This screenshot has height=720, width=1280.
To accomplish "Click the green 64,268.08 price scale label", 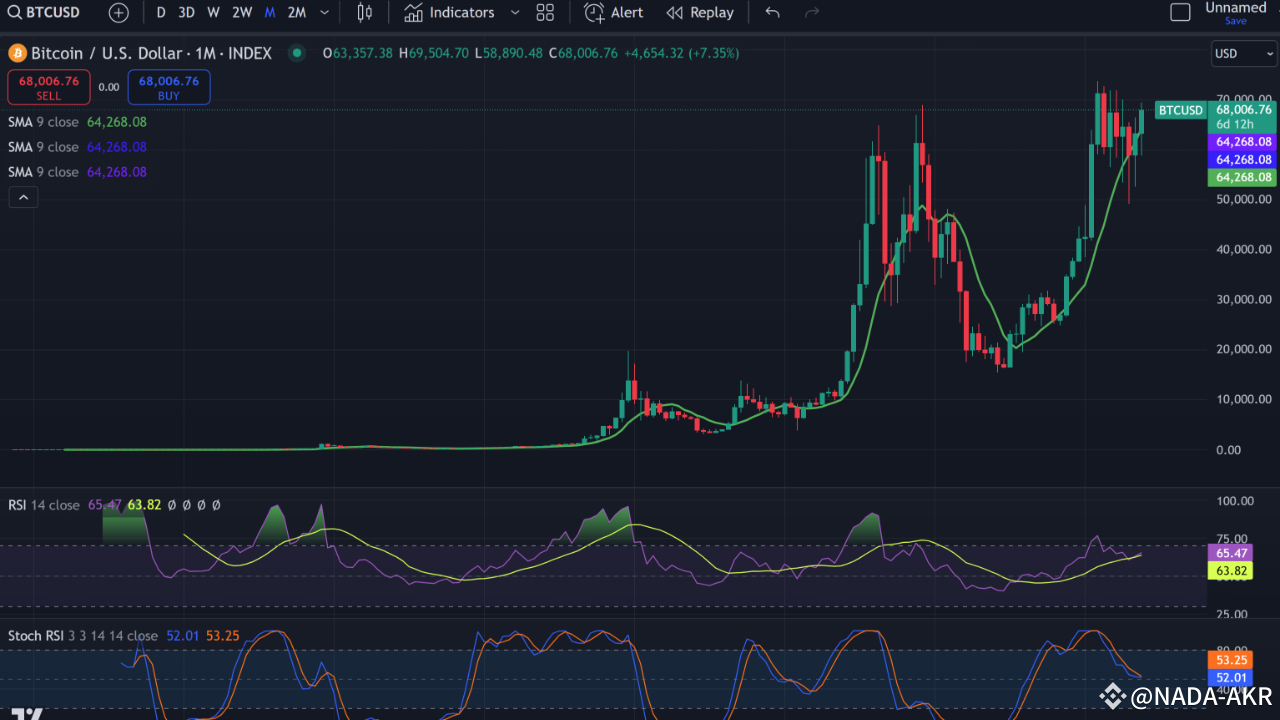I will pyautogui.click(x=1242, y=177).
